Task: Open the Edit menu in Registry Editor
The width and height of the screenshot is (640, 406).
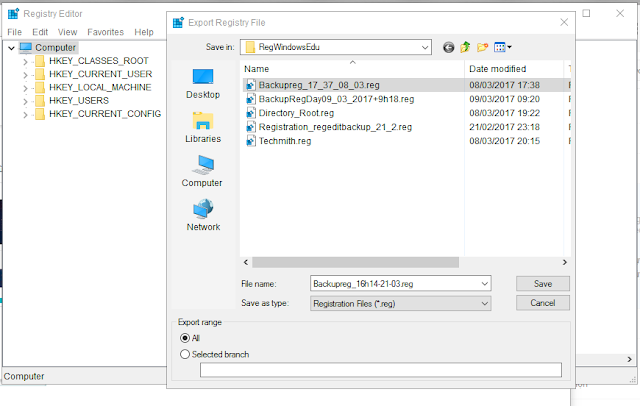Action: [x=40, y=32]
